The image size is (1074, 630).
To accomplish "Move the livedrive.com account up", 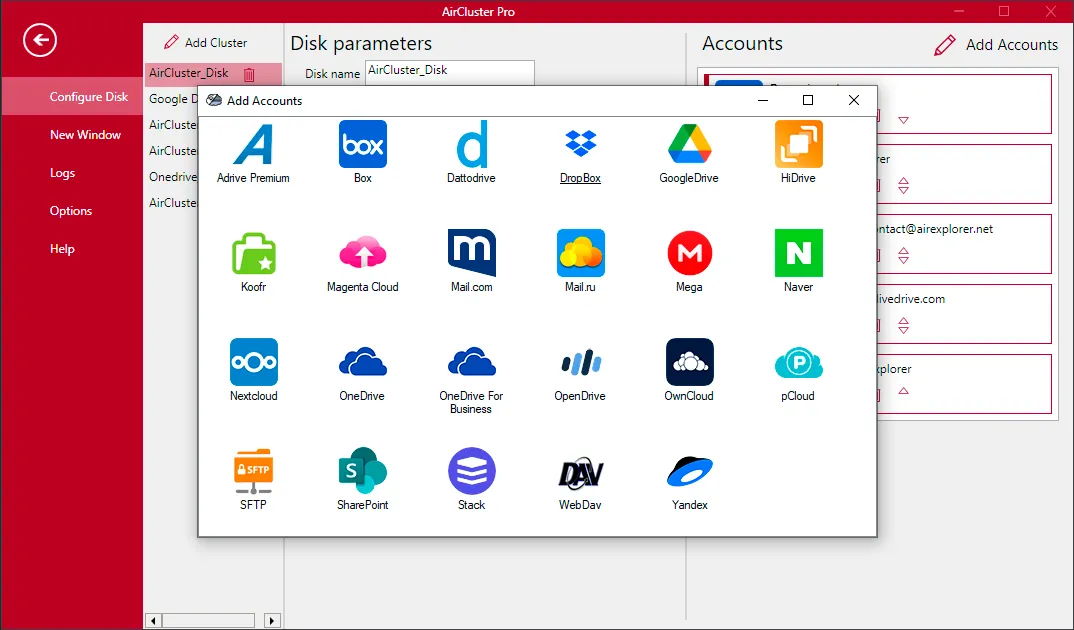I will (x=903, y=320).
